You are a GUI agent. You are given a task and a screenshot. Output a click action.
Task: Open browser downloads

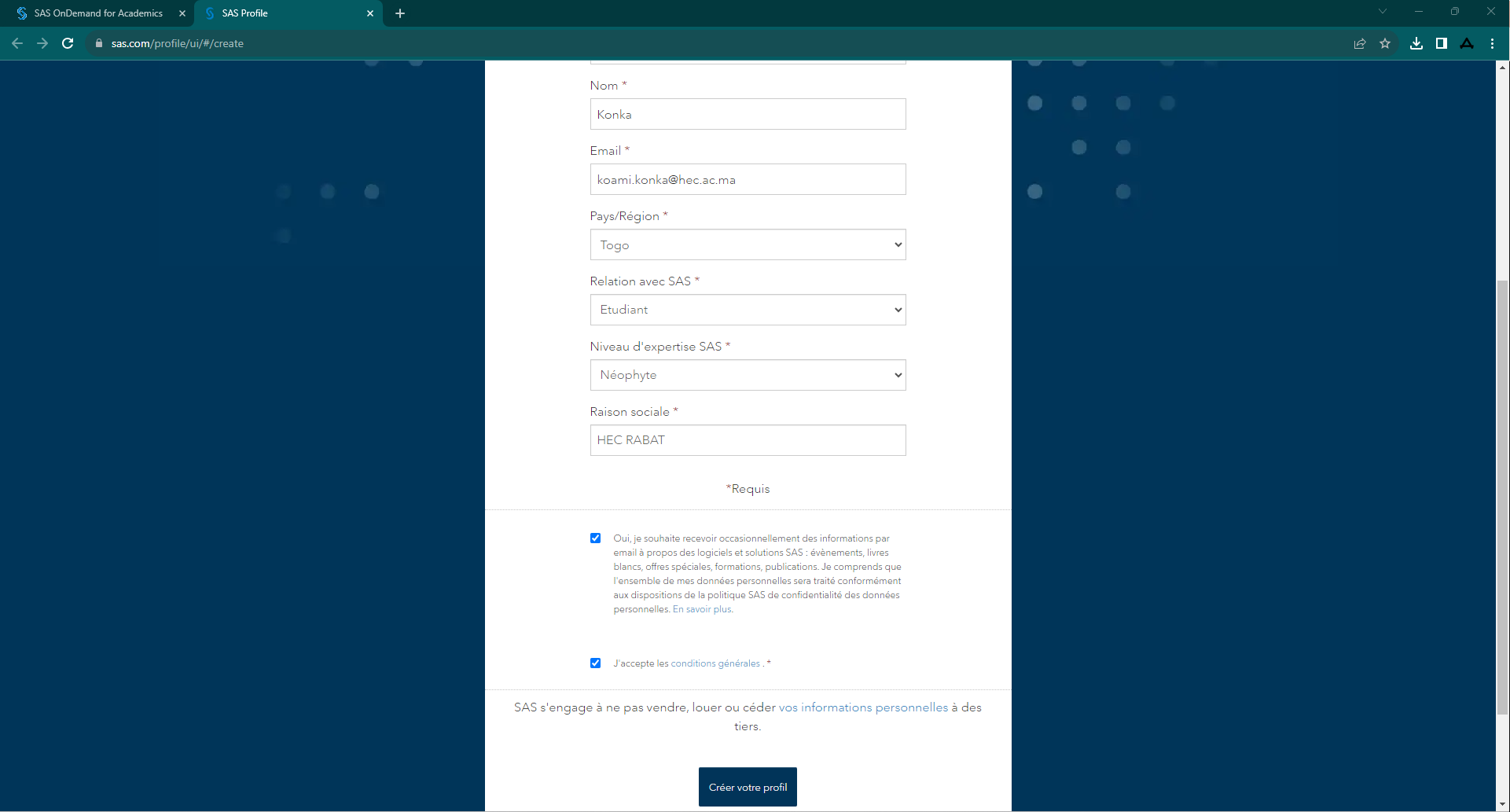[x=1416, y=43]
